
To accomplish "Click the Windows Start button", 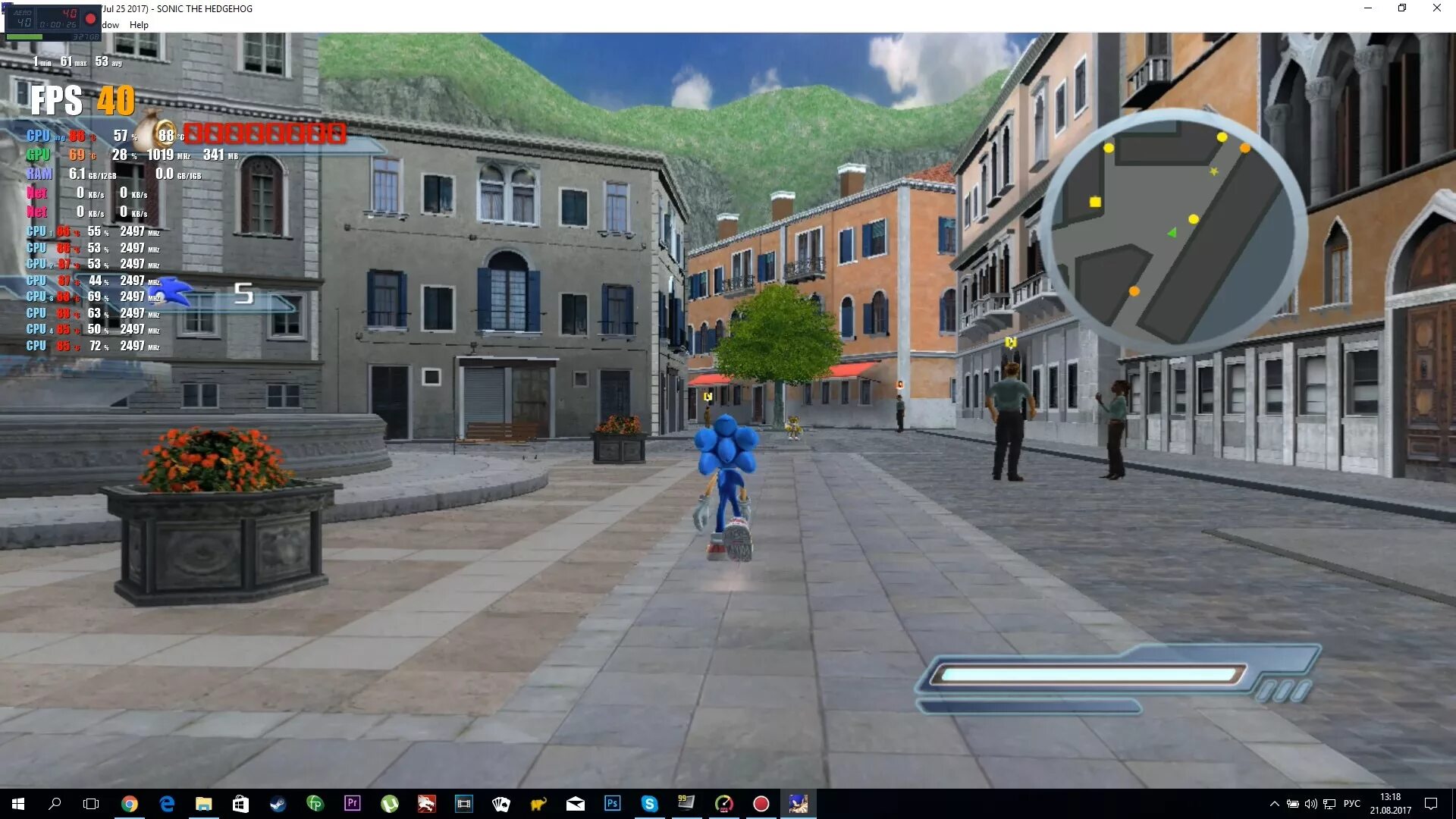I will pyautogui.click(x=18, y=804).
